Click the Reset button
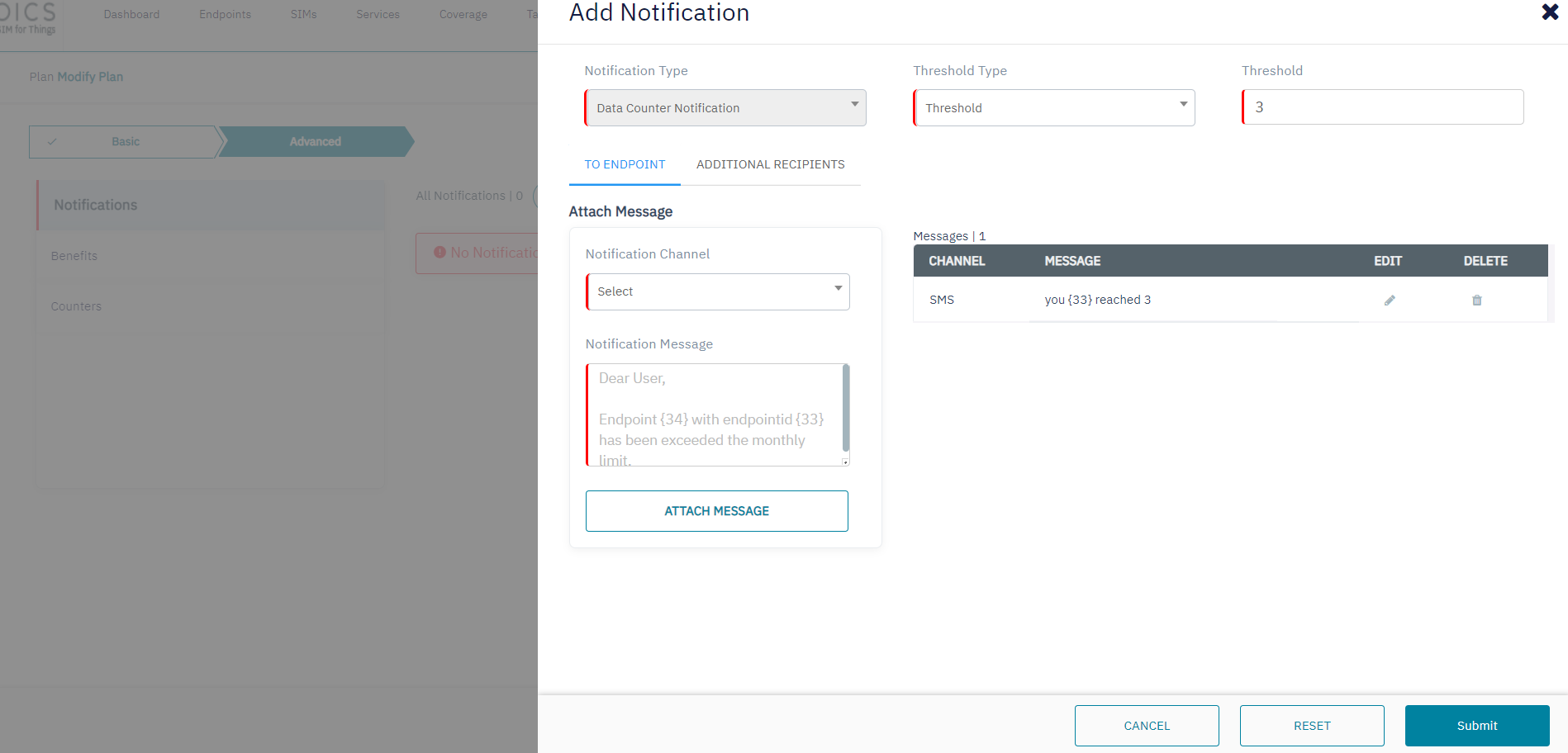 (1311, 726)
